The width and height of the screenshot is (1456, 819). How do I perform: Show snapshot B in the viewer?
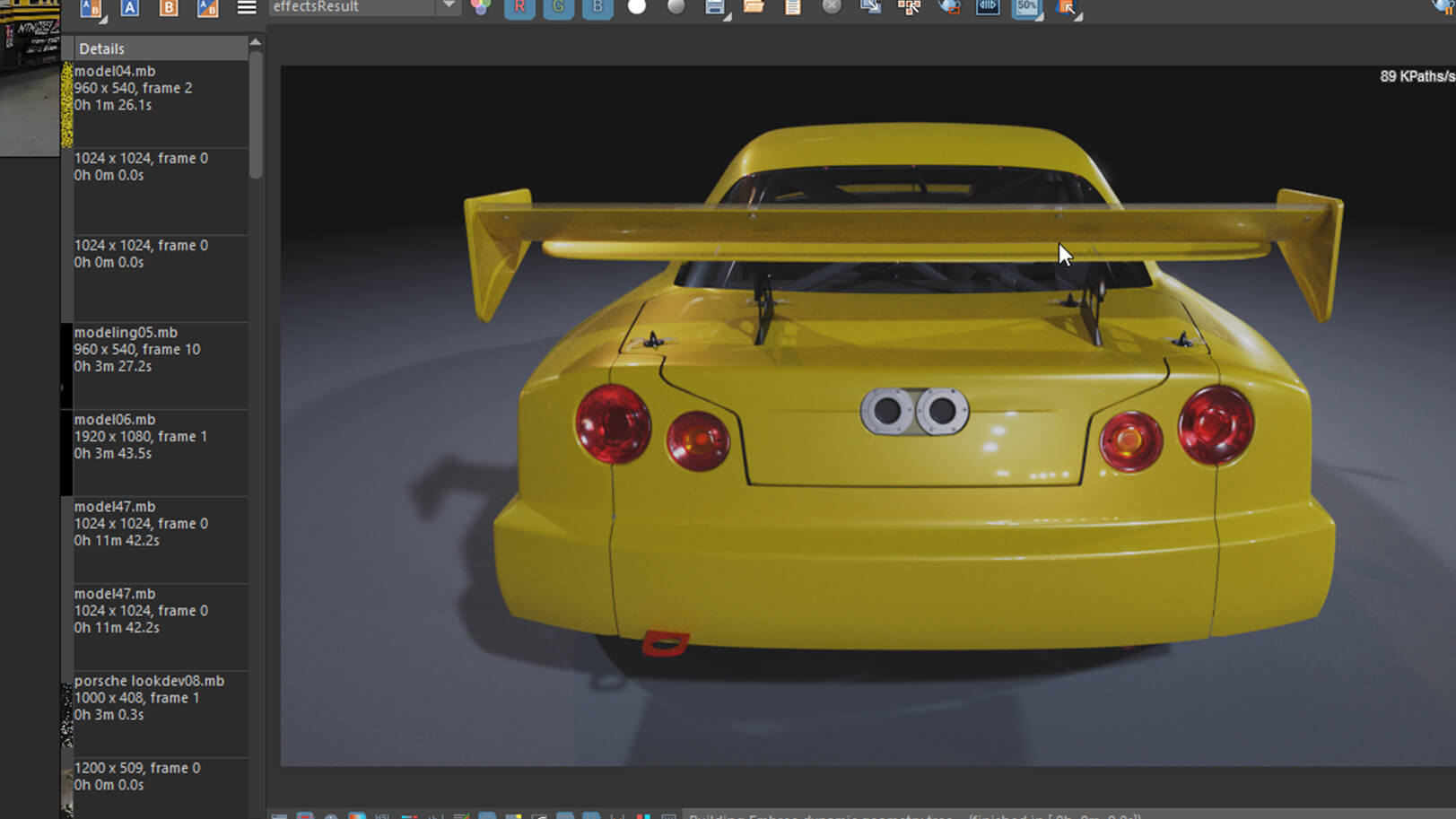[168, 7]
